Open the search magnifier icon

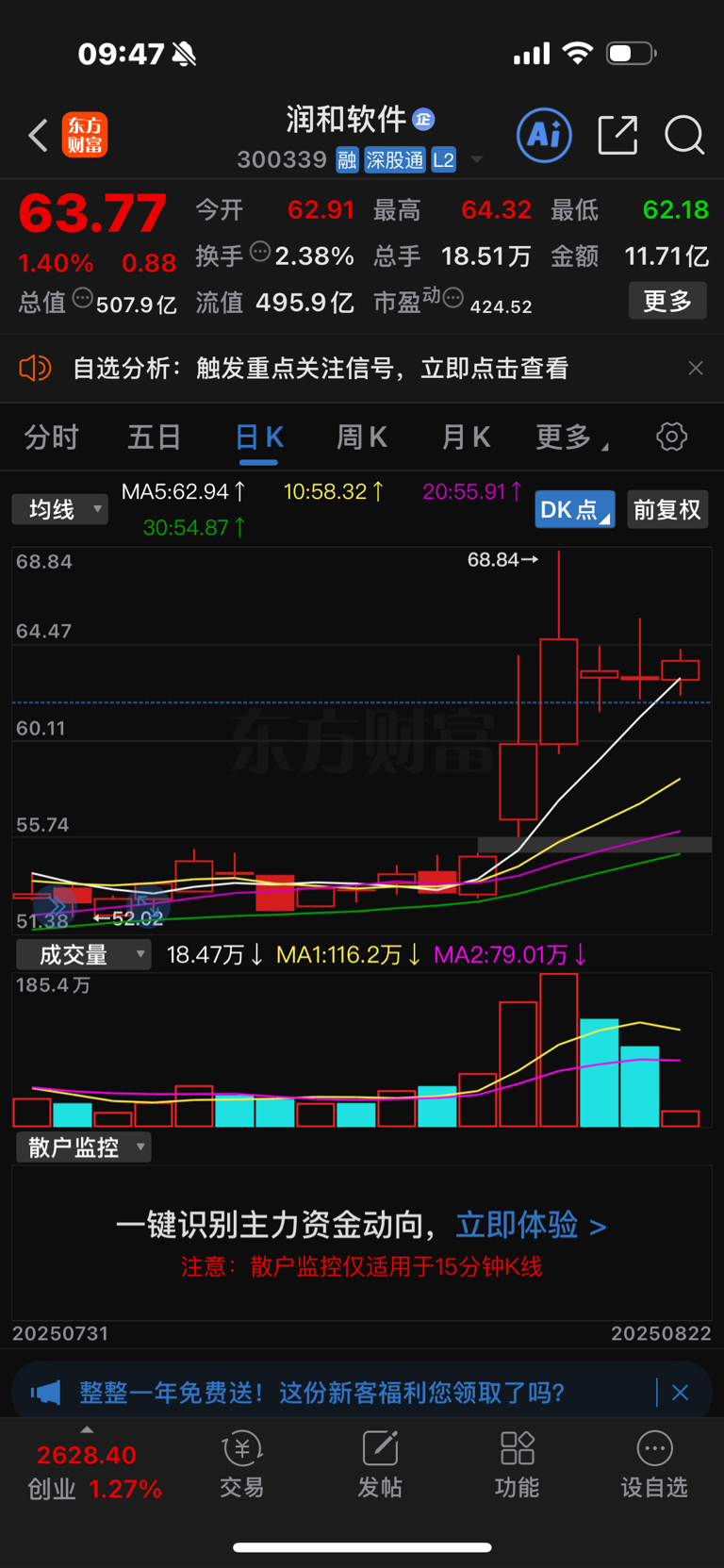(x=684, y=135)
